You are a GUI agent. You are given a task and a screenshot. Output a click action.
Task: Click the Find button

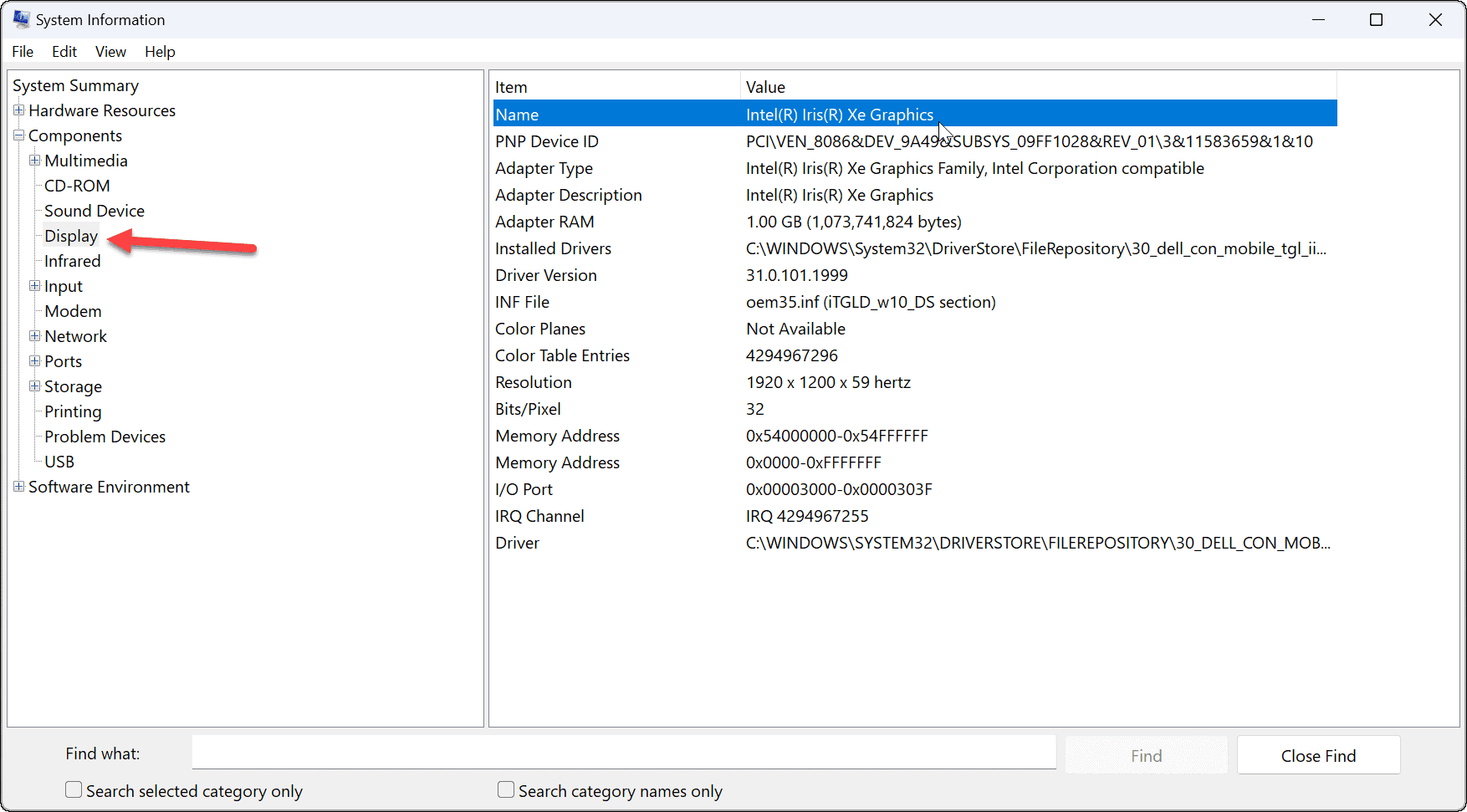coord(1146,754)
